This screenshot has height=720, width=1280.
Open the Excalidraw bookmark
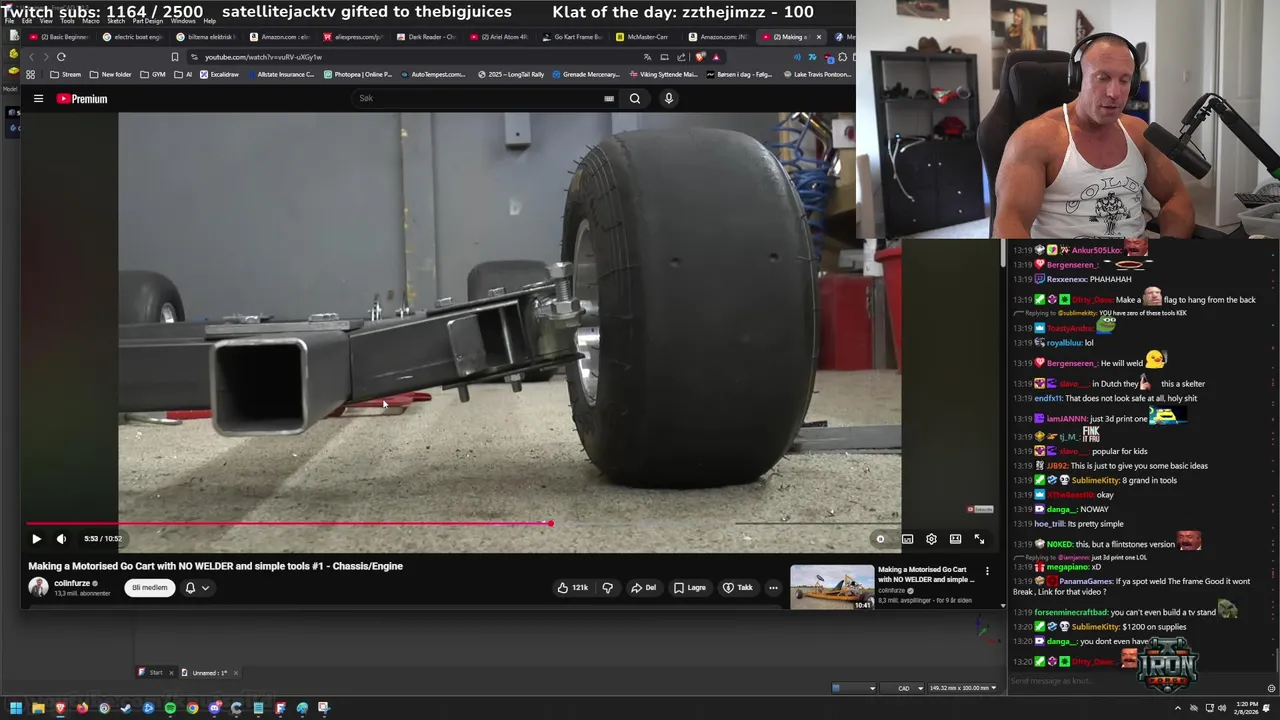(x=219, y=74)
